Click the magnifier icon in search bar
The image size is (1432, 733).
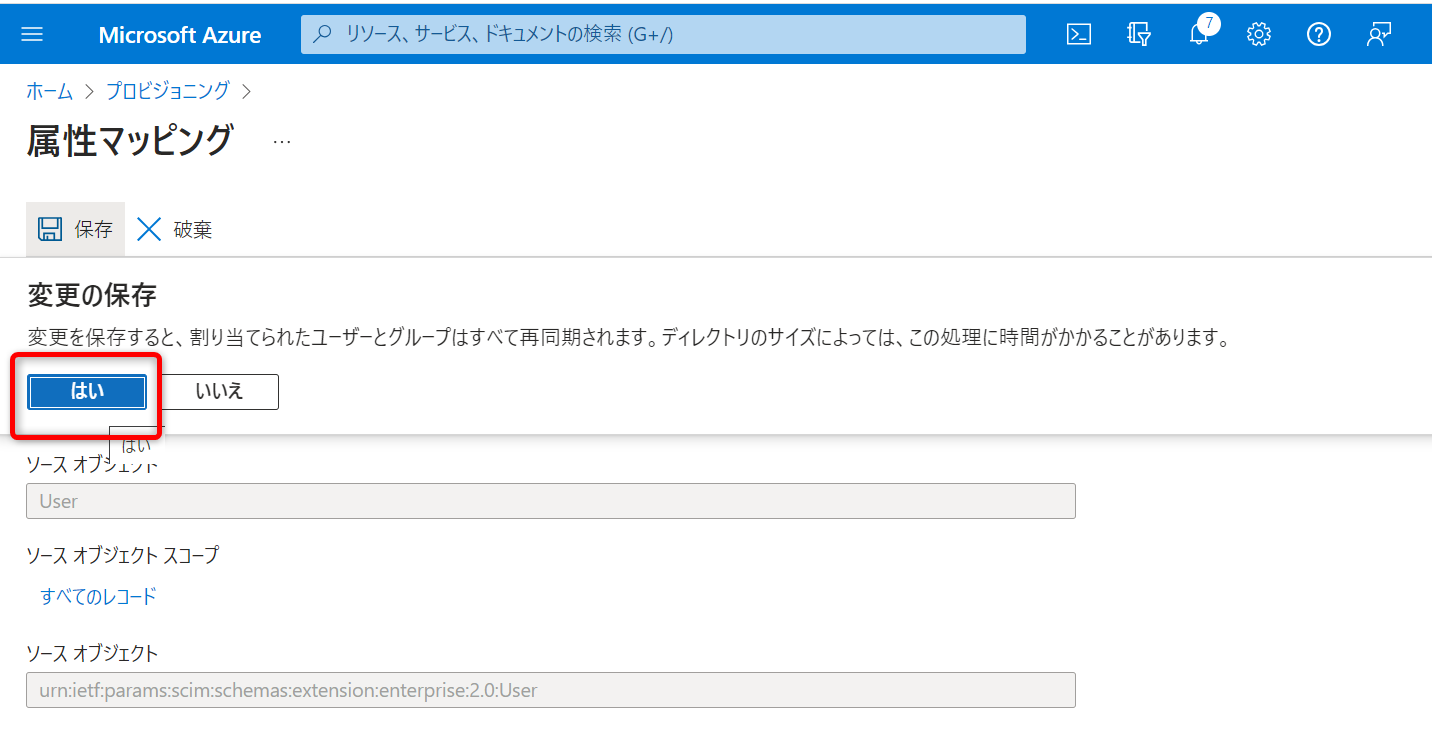[x=322, y=34]
